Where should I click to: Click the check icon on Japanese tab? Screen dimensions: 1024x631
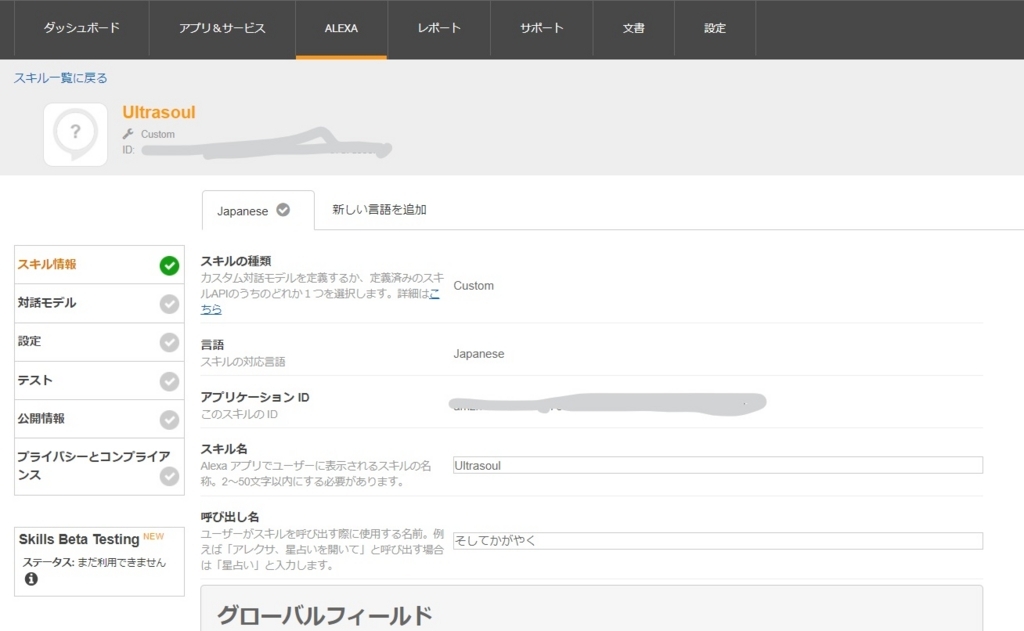tap(283, 210)
